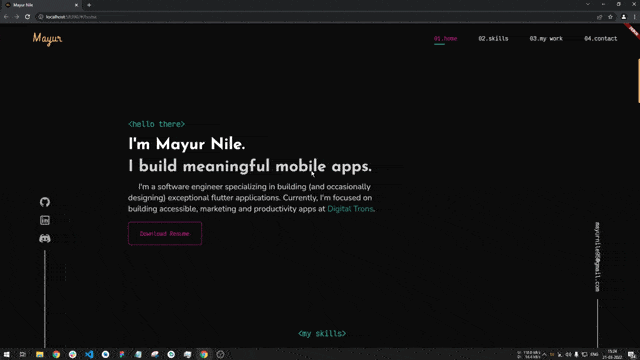
Task: Open the LinkedIn profile icon
Action: [x=45, y=220]
